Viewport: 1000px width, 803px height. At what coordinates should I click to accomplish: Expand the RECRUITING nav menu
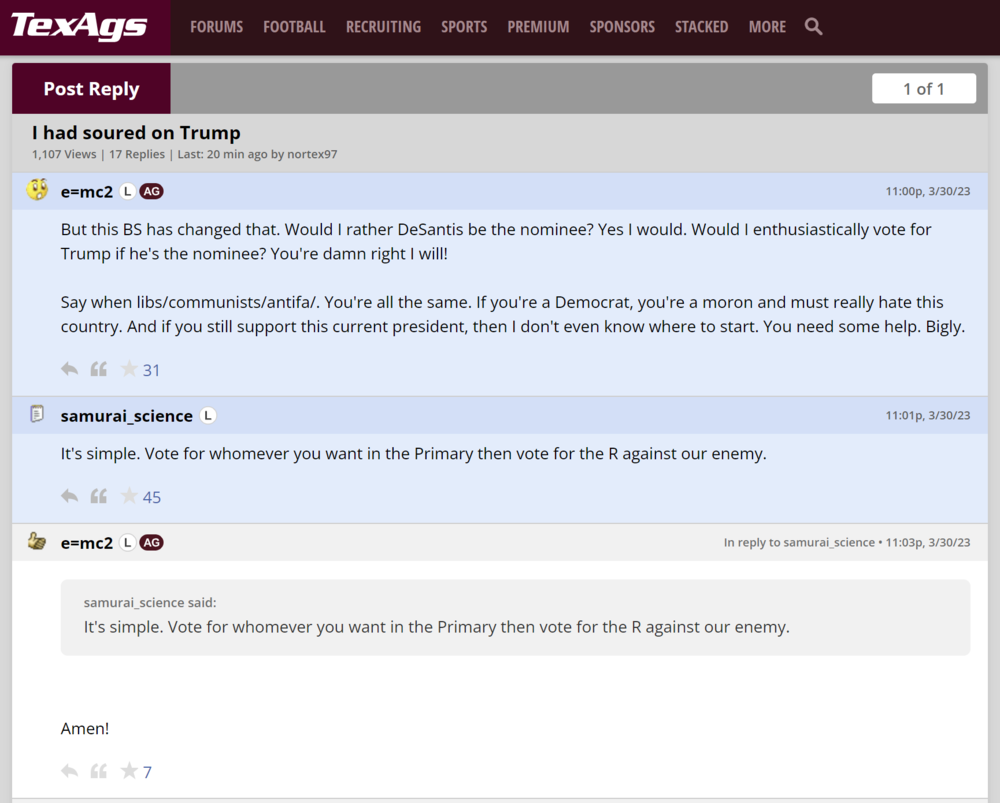point(383,27)
